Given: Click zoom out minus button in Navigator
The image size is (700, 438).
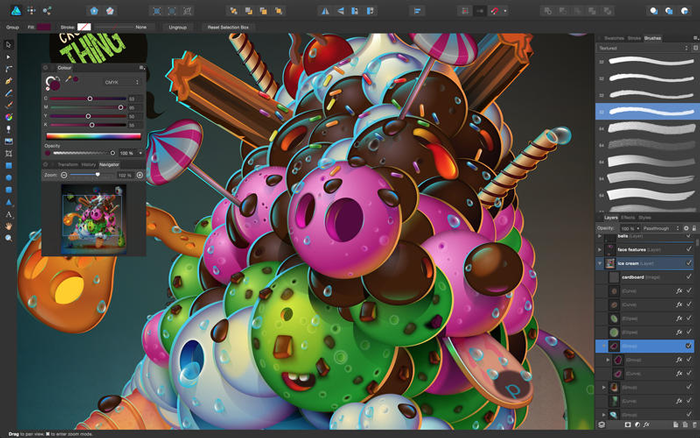Looking at the screenshot, I should (64, 175).
